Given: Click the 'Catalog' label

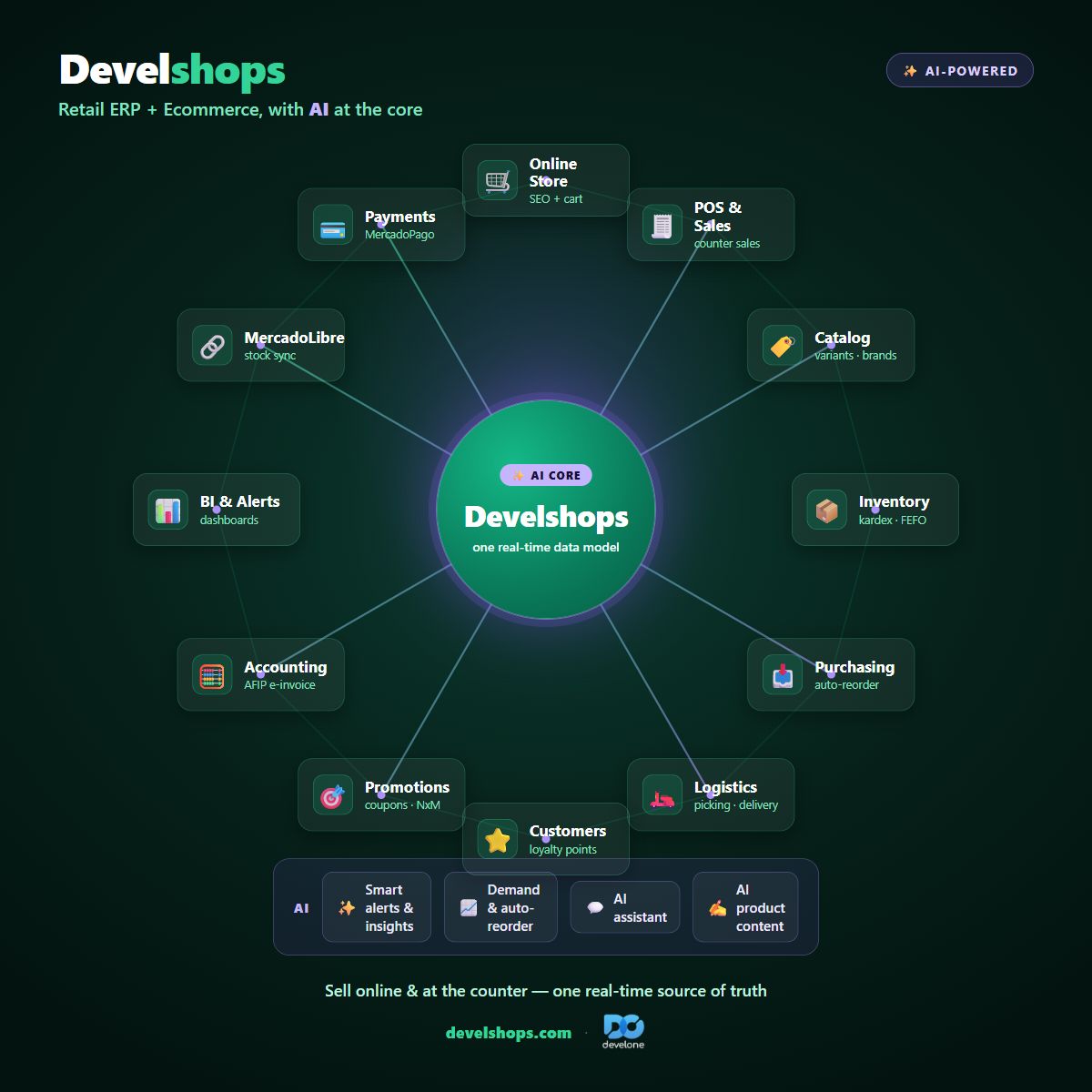Looking at the screenshot, I should click(x=842, y=338).
